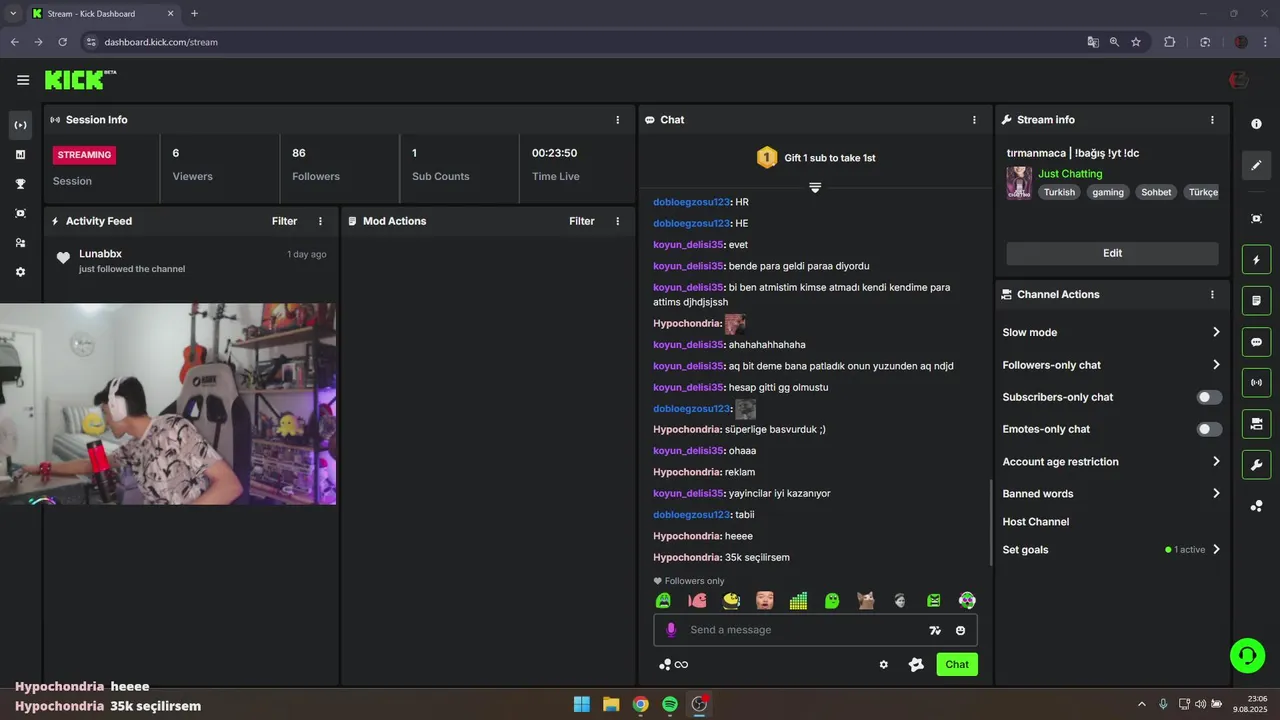This screenshot has width=1280, height=720.
Task: Open Mod Actions three-dot menu
Action: tap(618, 221)
